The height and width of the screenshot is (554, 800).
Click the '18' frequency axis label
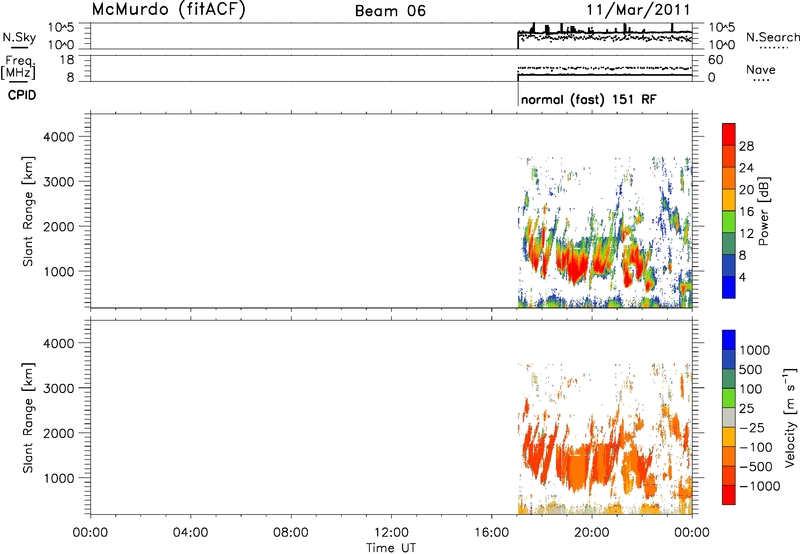67,60
